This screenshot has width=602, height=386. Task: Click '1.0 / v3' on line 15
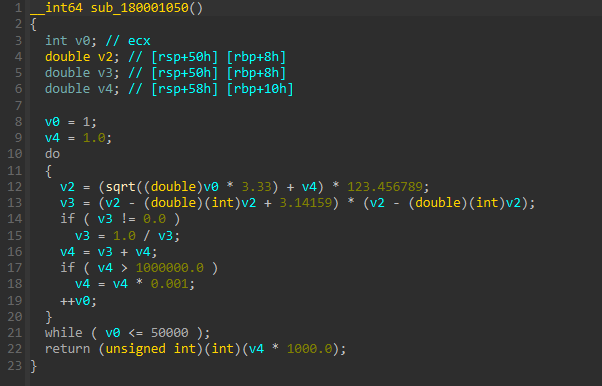143,235
